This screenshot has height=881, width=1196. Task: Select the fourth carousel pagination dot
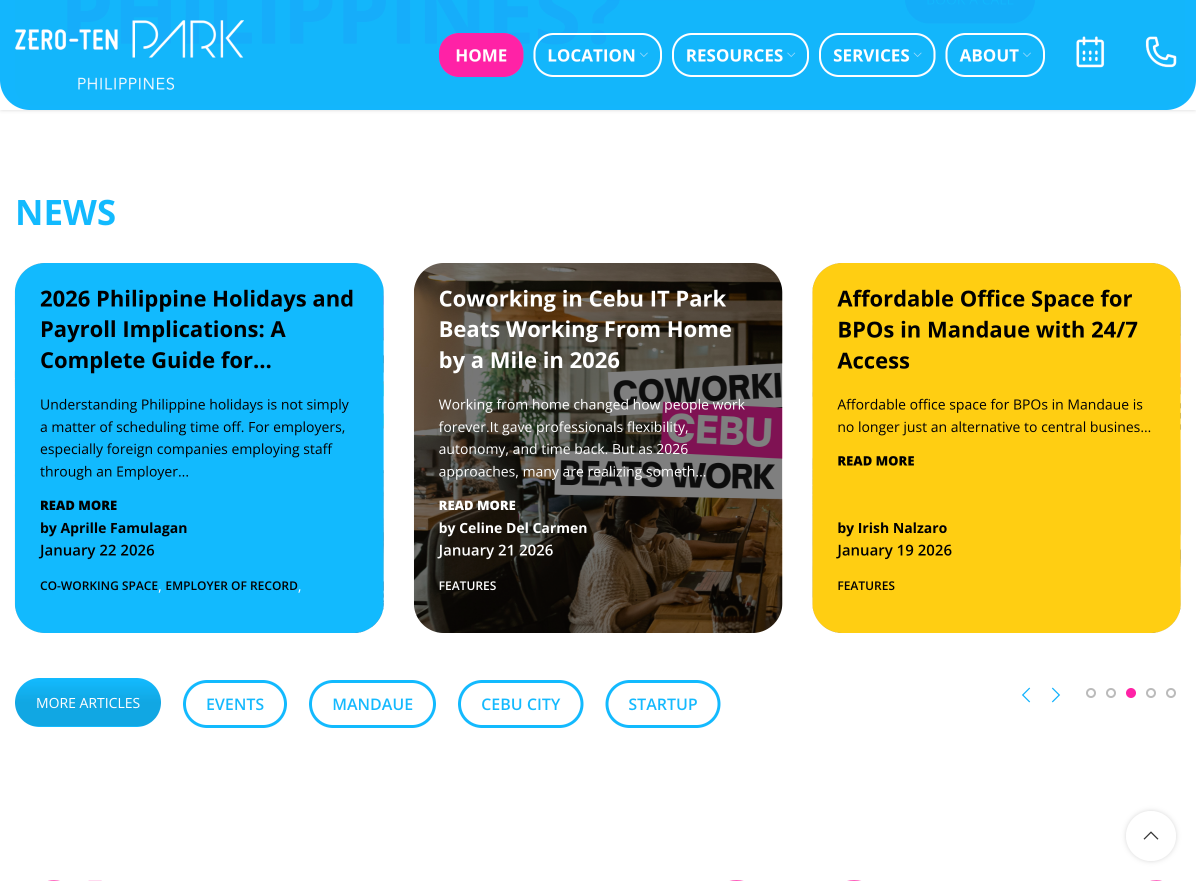(1151, 693)
